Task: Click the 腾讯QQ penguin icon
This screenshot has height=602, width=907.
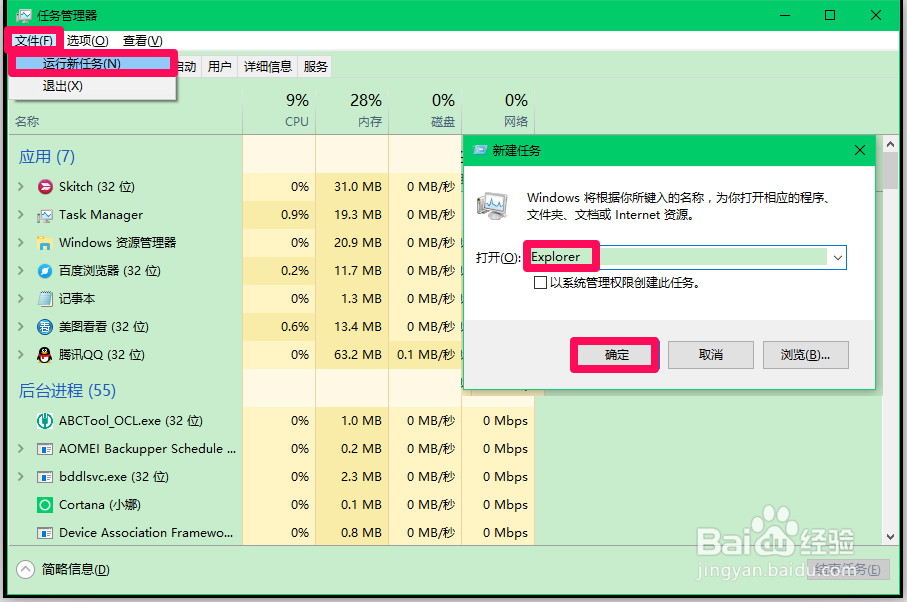Action: (45, 354)
